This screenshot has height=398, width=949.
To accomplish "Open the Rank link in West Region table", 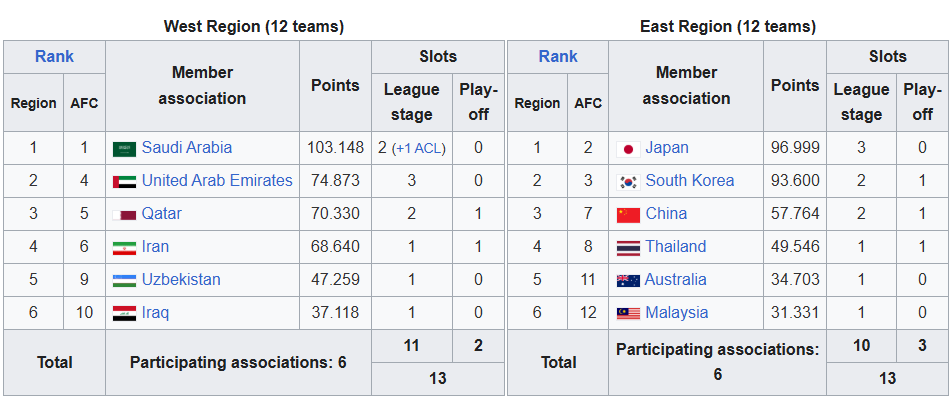I will point(54,57).
